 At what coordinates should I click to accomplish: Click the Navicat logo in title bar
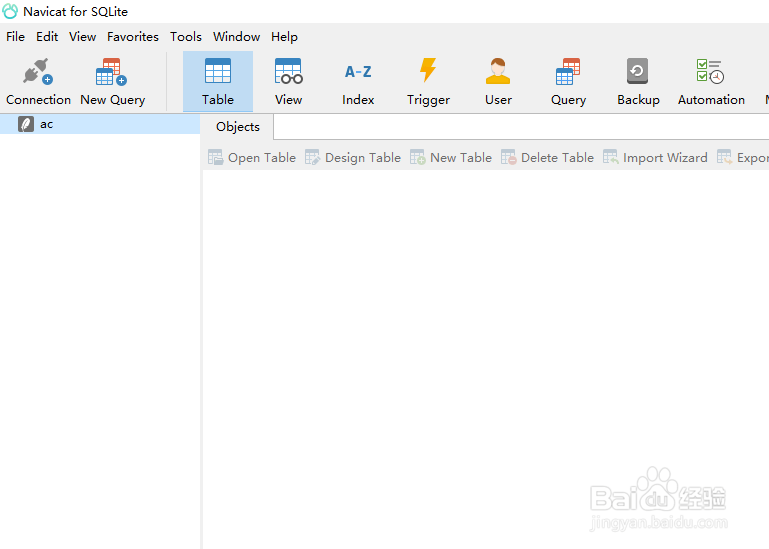10,11
